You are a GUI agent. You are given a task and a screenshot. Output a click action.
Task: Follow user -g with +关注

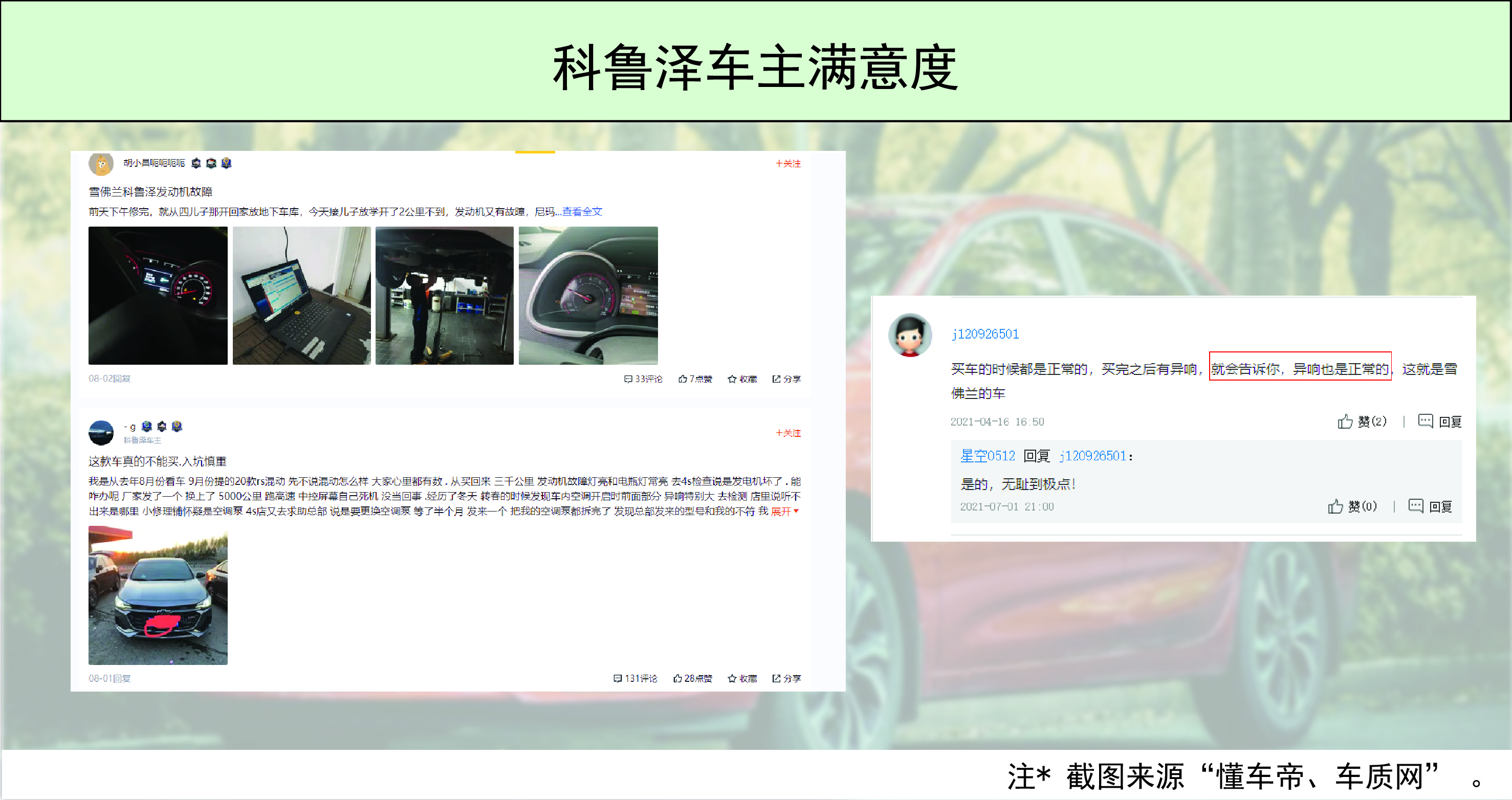[x=788, y=433]
